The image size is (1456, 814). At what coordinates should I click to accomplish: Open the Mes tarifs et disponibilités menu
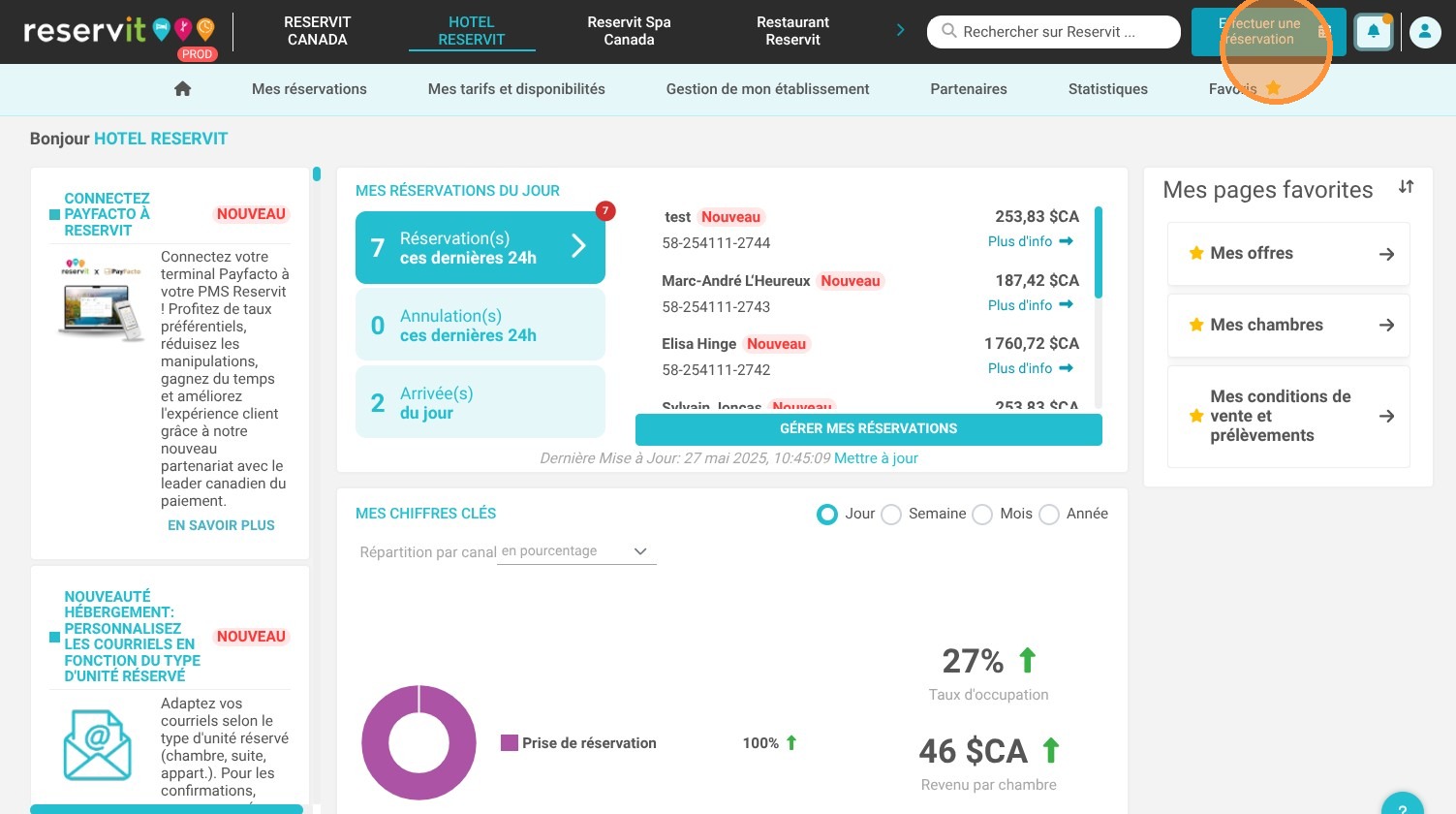[516, 89]
